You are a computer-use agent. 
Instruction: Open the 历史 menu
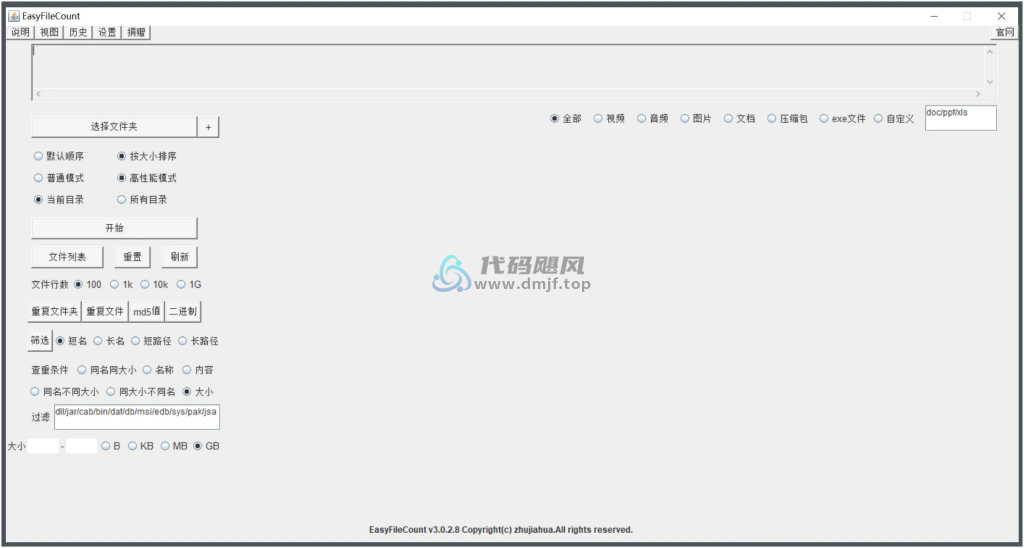[78, 33]
